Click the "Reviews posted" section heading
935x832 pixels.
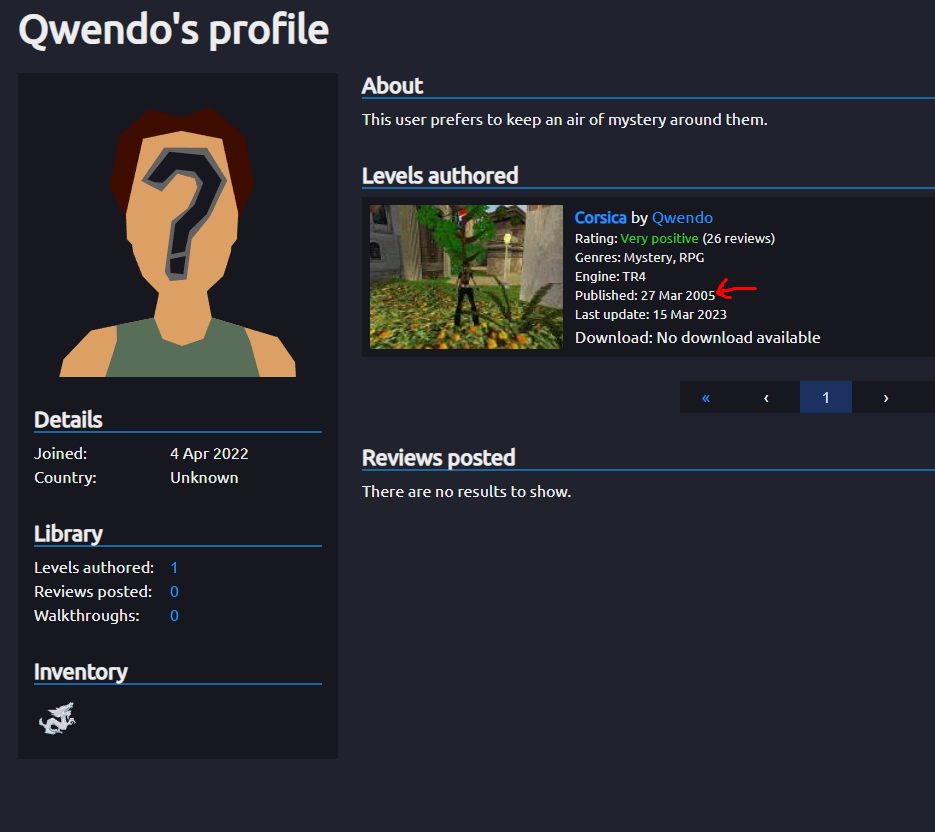[438, 458]
